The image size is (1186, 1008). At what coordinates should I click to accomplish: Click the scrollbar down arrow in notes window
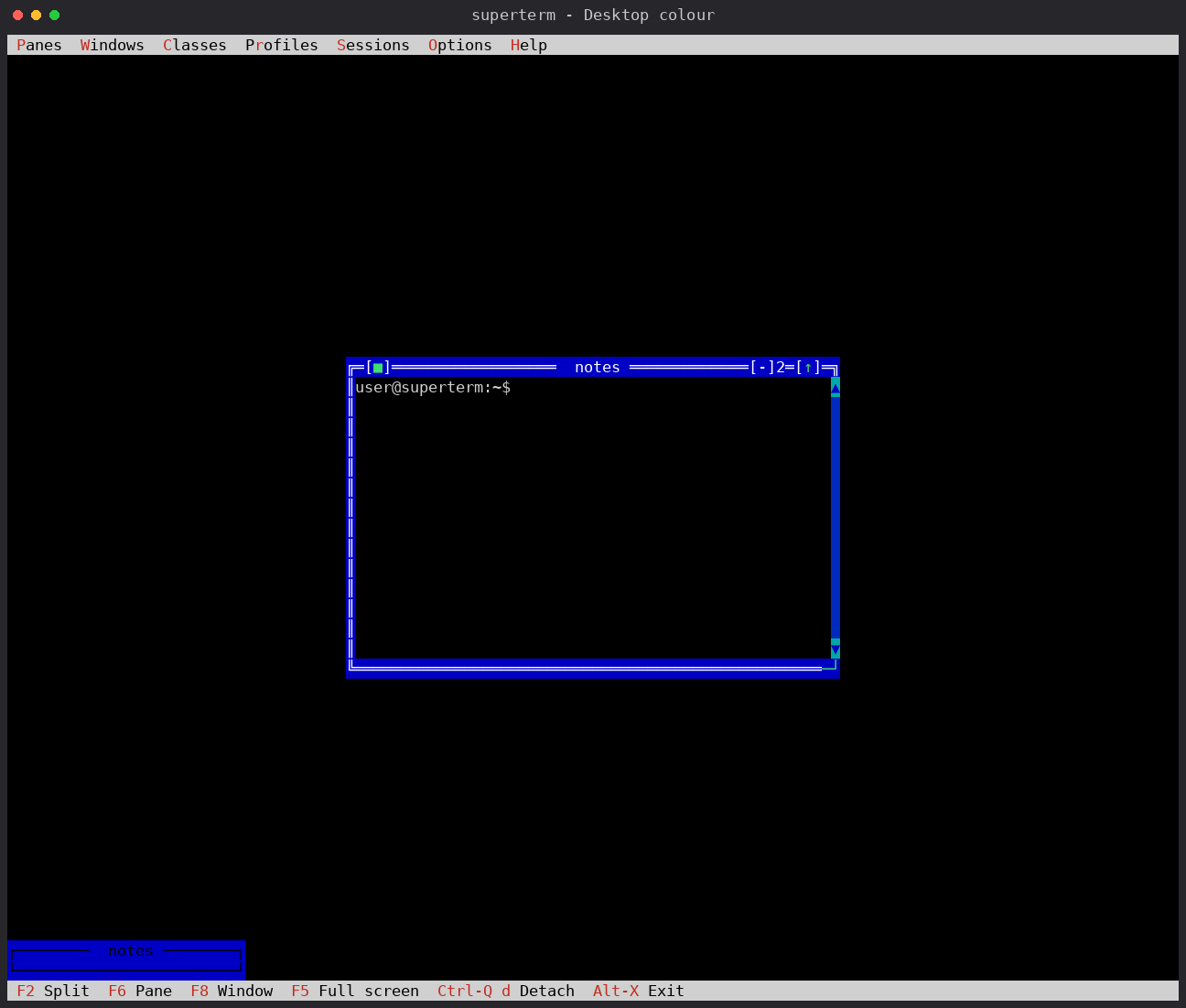point(836,649)
